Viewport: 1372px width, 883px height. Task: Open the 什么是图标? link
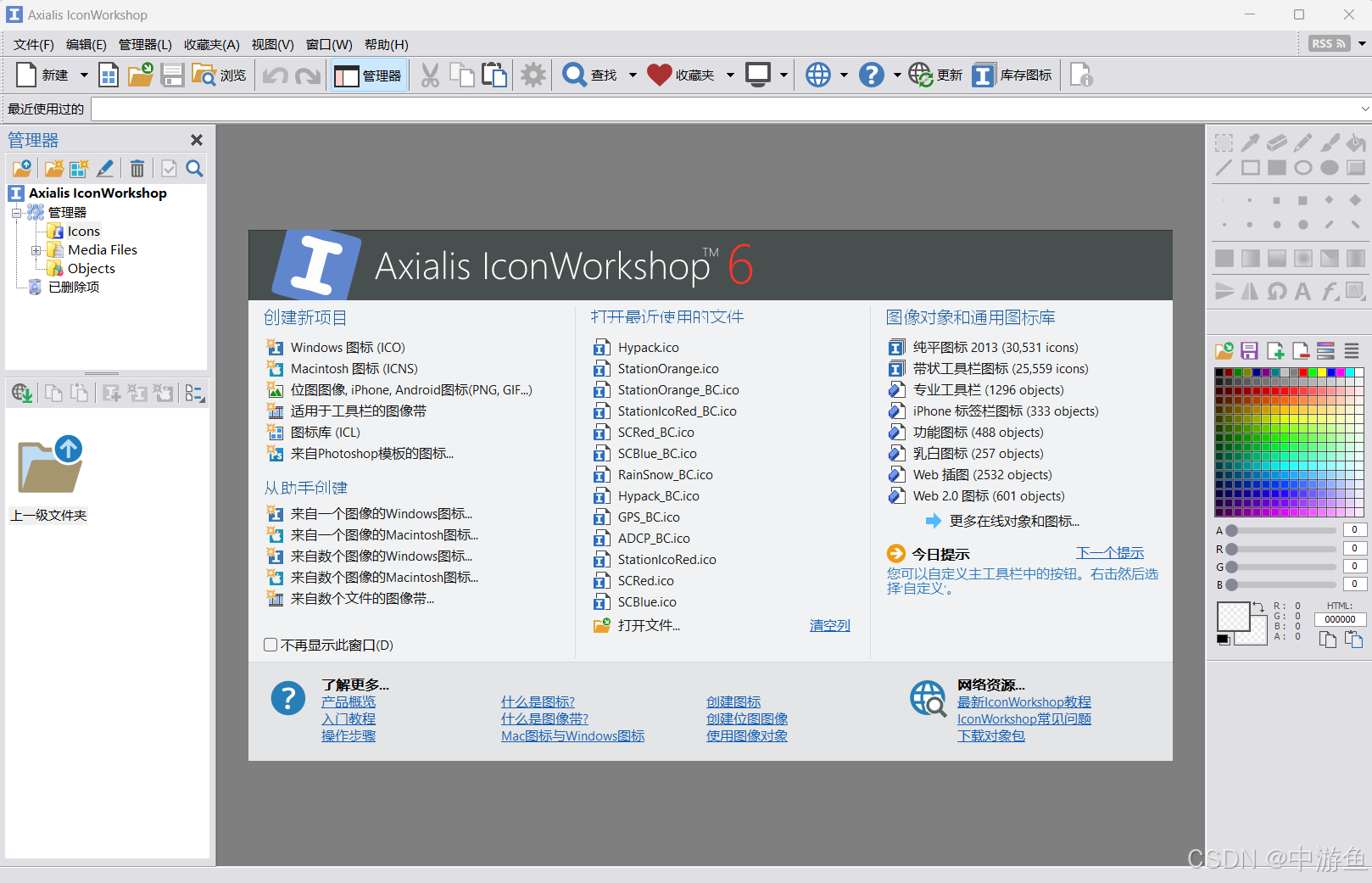click(x=538, y=701)
